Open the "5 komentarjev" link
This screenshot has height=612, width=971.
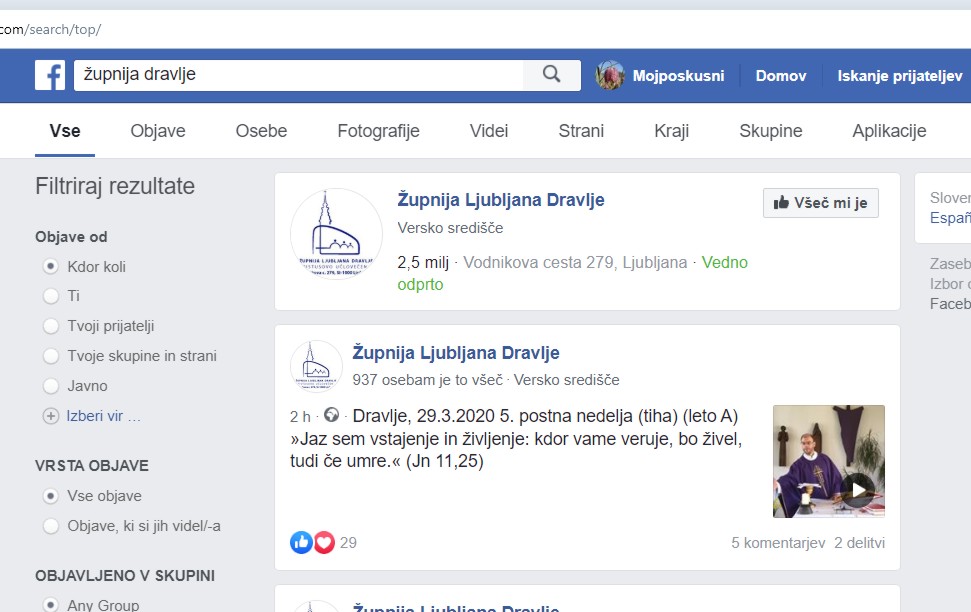[777, 543]
